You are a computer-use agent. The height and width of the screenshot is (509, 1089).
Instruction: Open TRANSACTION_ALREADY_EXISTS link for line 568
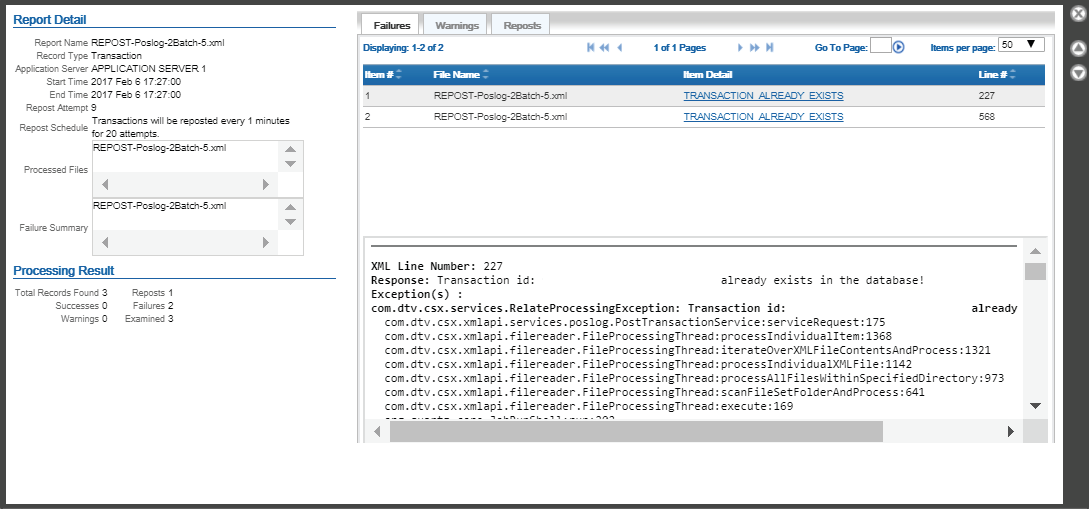(x=763, y=117)
